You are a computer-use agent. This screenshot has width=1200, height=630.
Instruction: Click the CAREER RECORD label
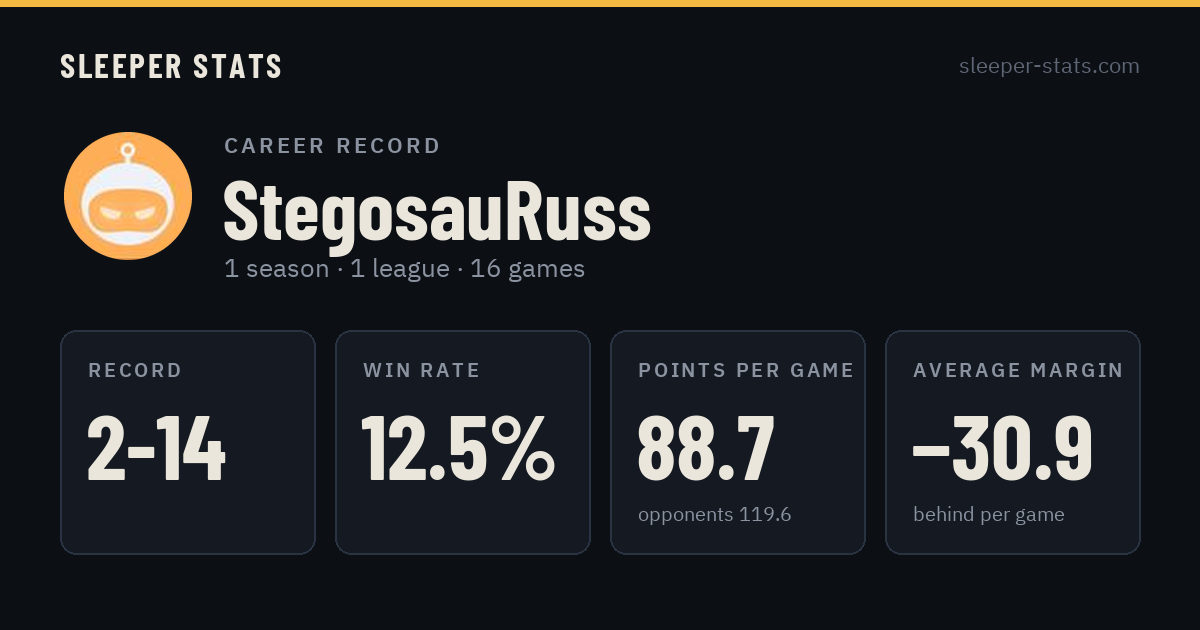333,146
